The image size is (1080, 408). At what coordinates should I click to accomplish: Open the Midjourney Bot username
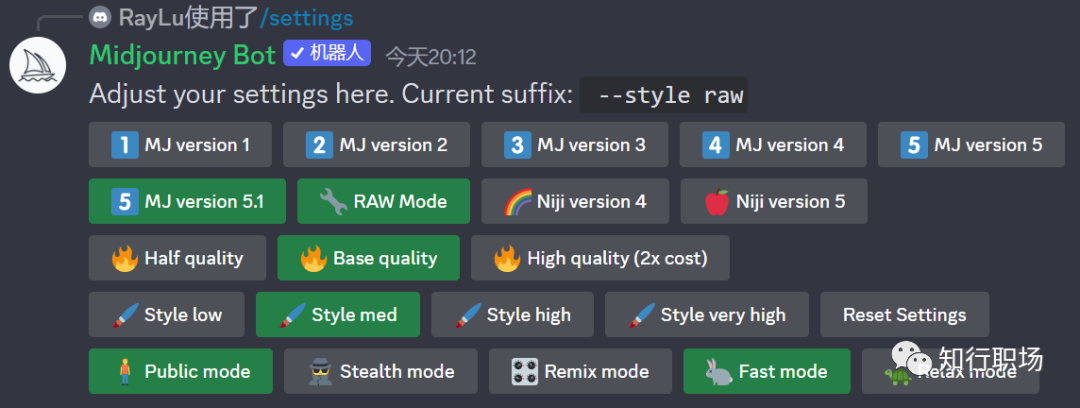coord(183,55)
